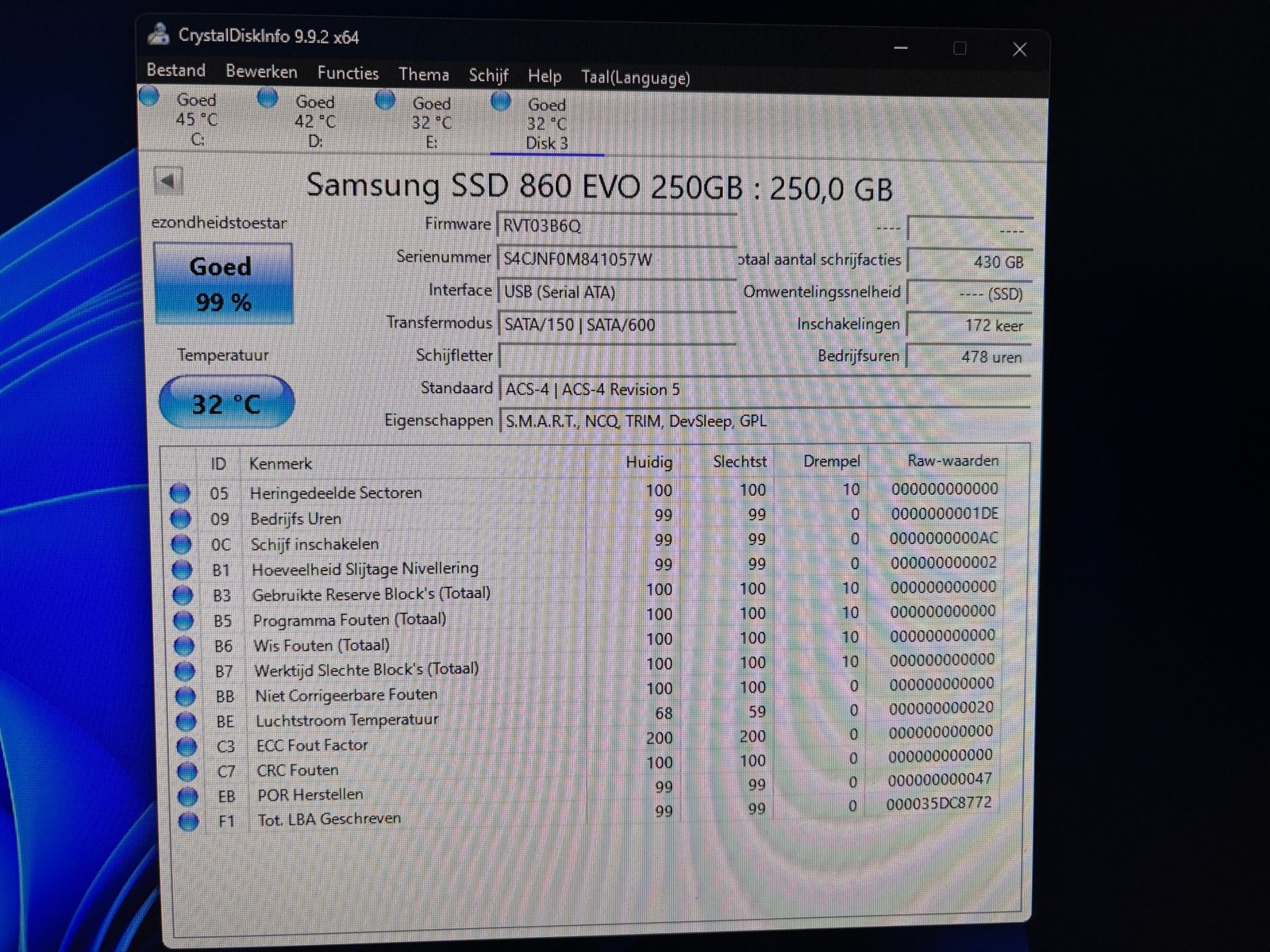Click the Firmware field RVT03B6Q
This screenshot has width=1270, height=952.
[617, 226]
